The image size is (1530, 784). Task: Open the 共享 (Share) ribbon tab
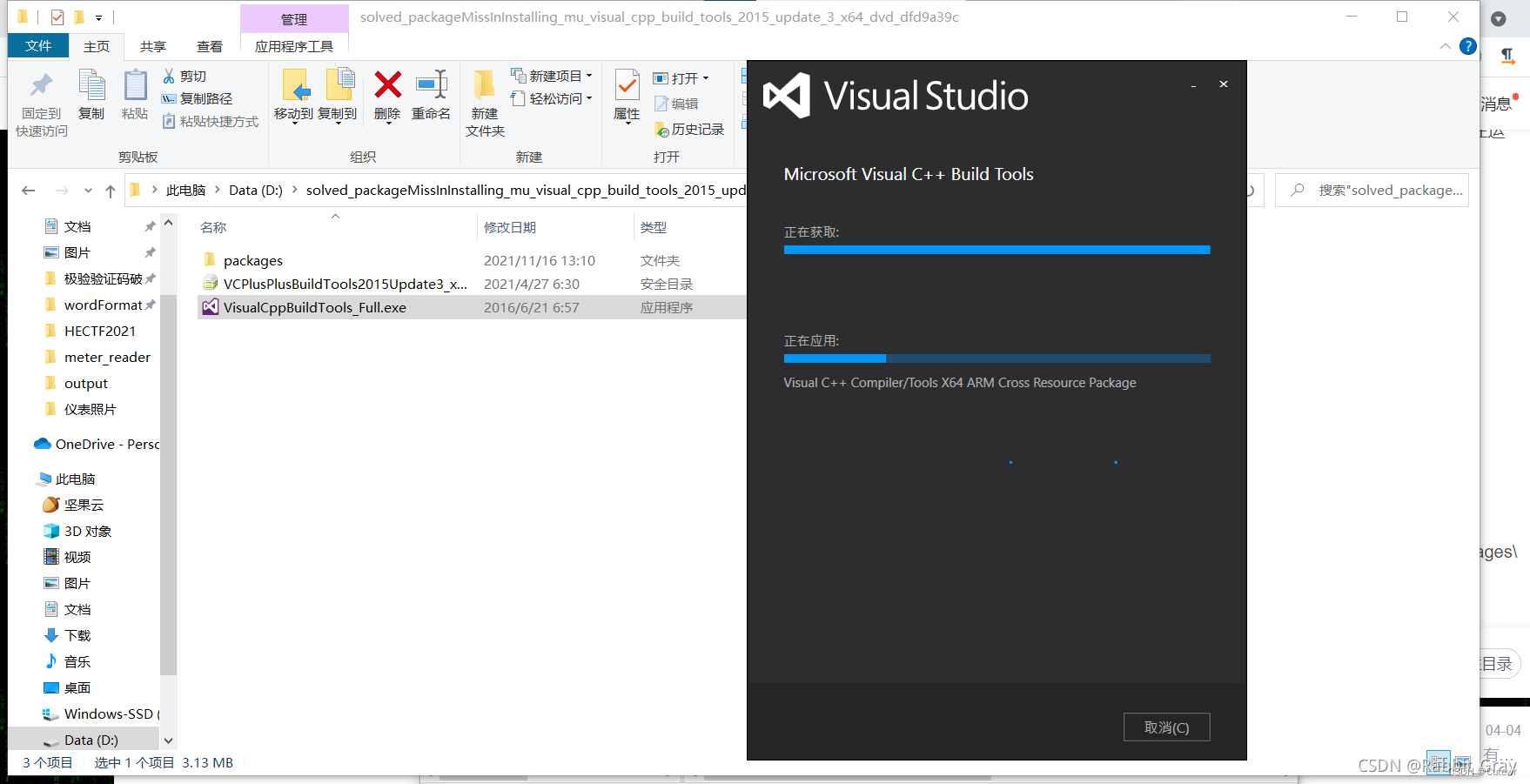click(x=152, y=46)
